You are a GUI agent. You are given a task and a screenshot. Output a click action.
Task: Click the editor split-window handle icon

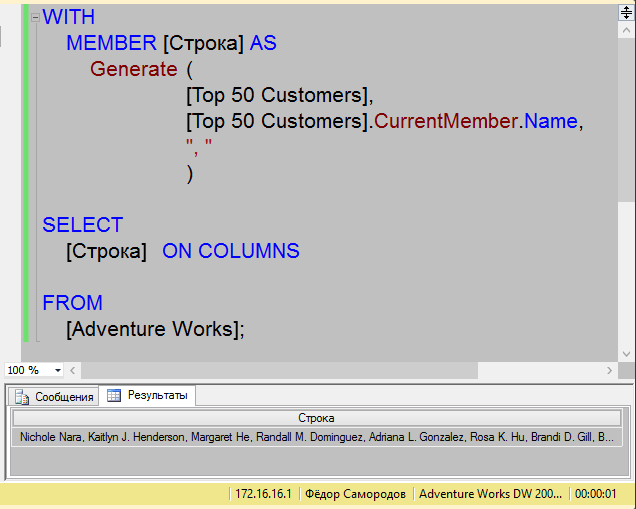[626, 12]
